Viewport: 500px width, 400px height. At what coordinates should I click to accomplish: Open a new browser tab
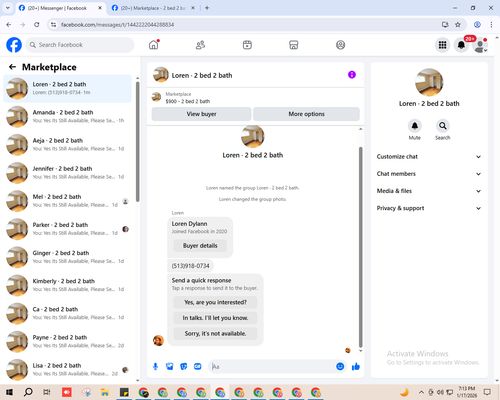point(207,8)
